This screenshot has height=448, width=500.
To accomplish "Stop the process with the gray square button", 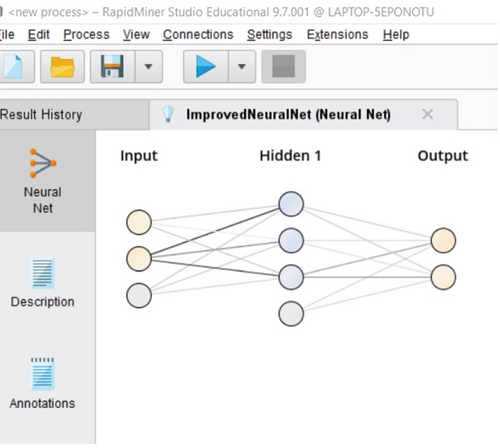I will point(283,67).
